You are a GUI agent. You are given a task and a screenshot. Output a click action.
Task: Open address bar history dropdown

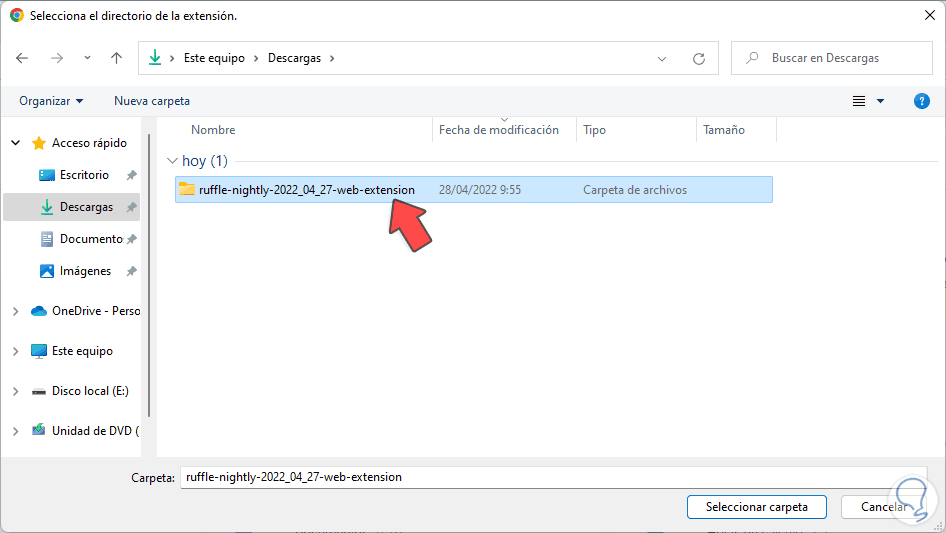pyautogui.click(x=662, y=59)
